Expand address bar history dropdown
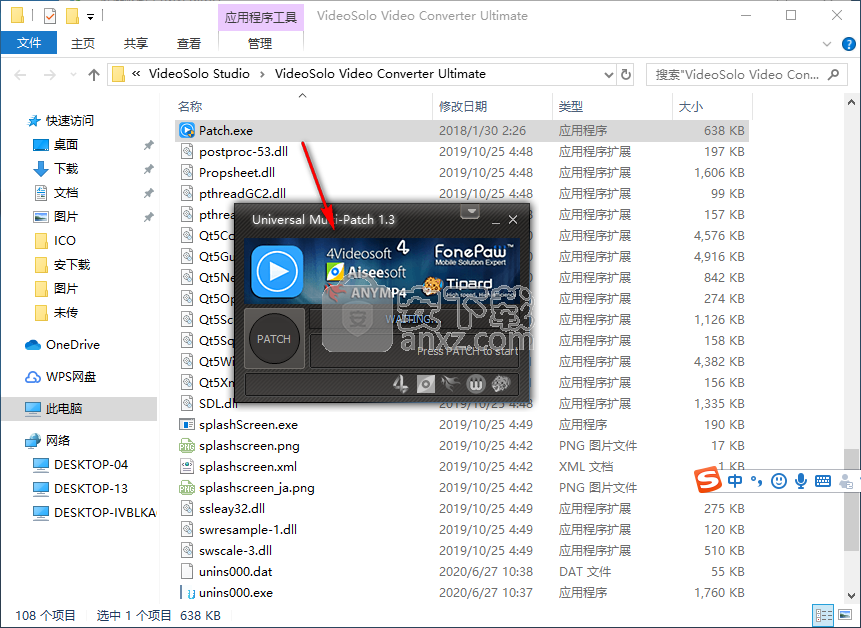 [x=608, y=75]
